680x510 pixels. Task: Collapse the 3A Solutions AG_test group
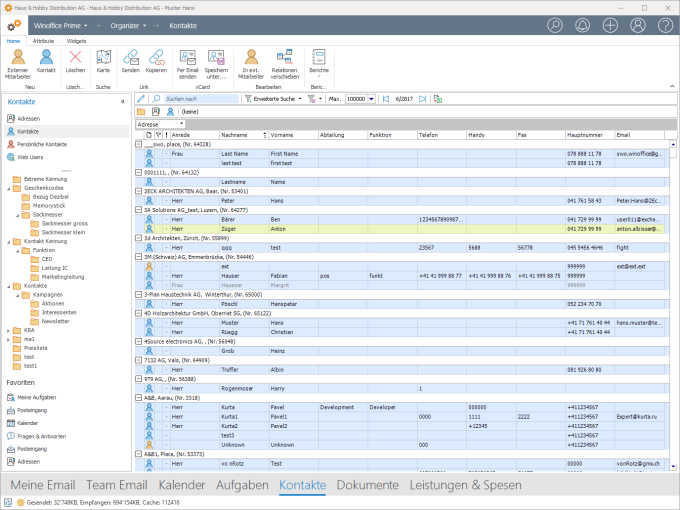click(139, 210)
